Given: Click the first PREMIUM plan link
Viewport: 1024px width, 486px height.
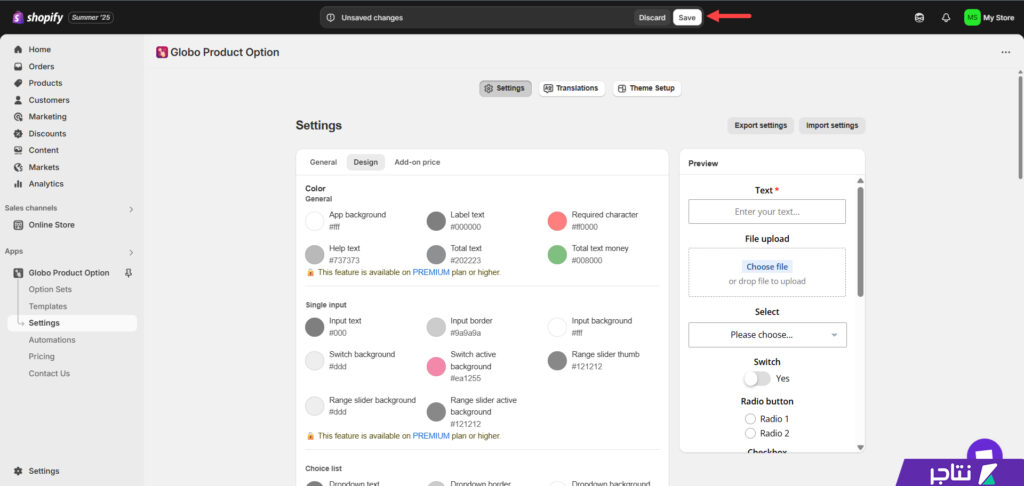Looking at the screenshot, I should [431, 272].
